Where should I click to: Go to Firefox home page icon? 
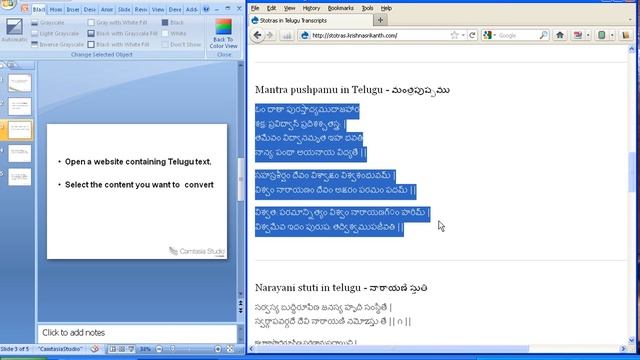point(560,36)
